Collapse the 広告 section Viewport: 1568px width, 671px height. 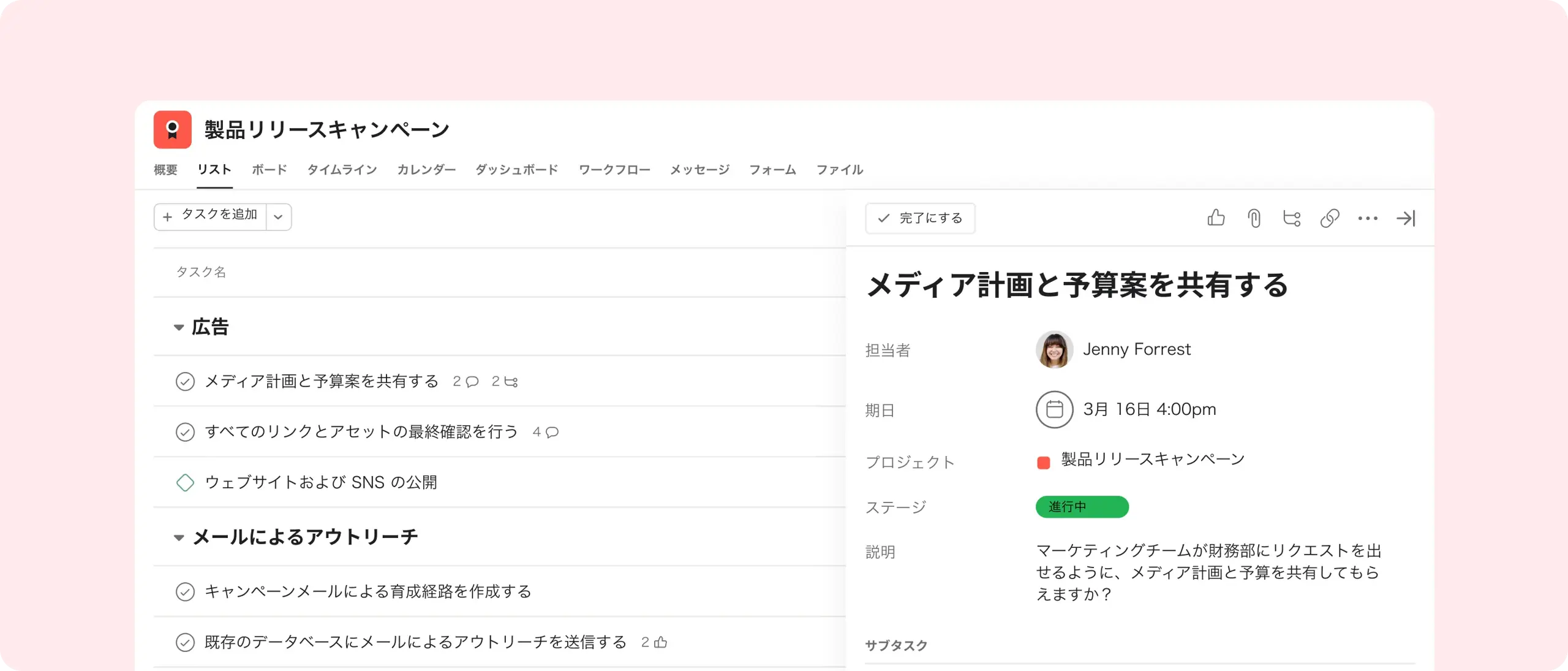(x=179, y=327)
